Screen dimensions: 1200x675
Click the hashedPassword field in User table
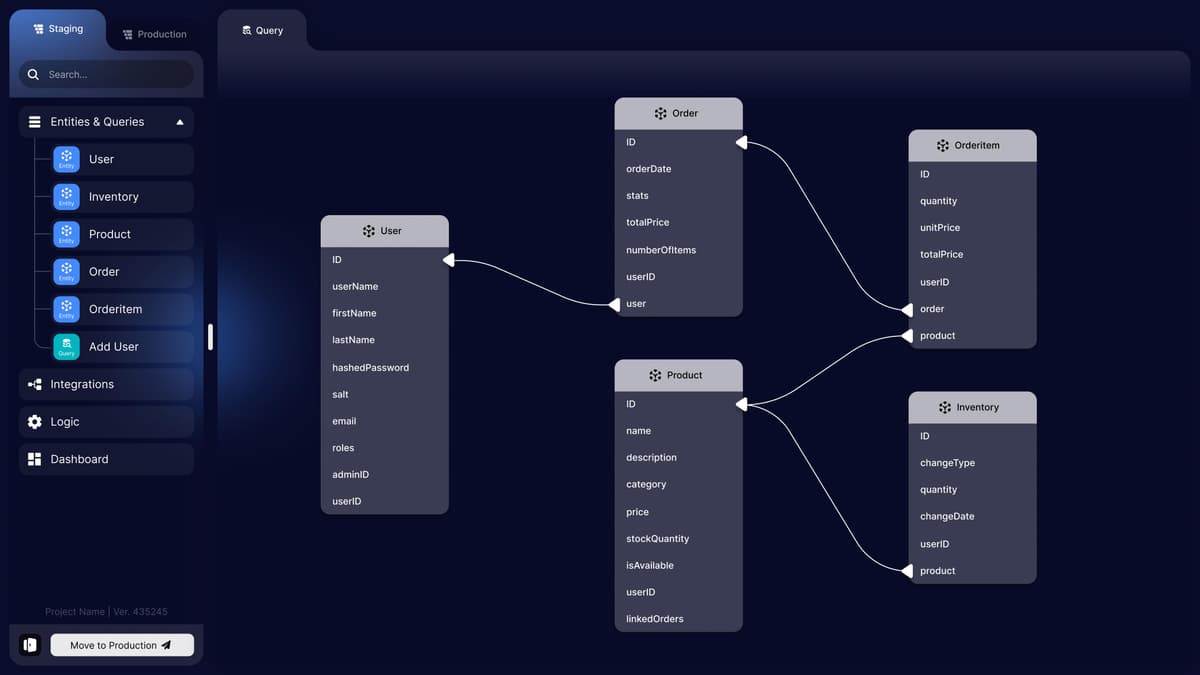point(371,368)
